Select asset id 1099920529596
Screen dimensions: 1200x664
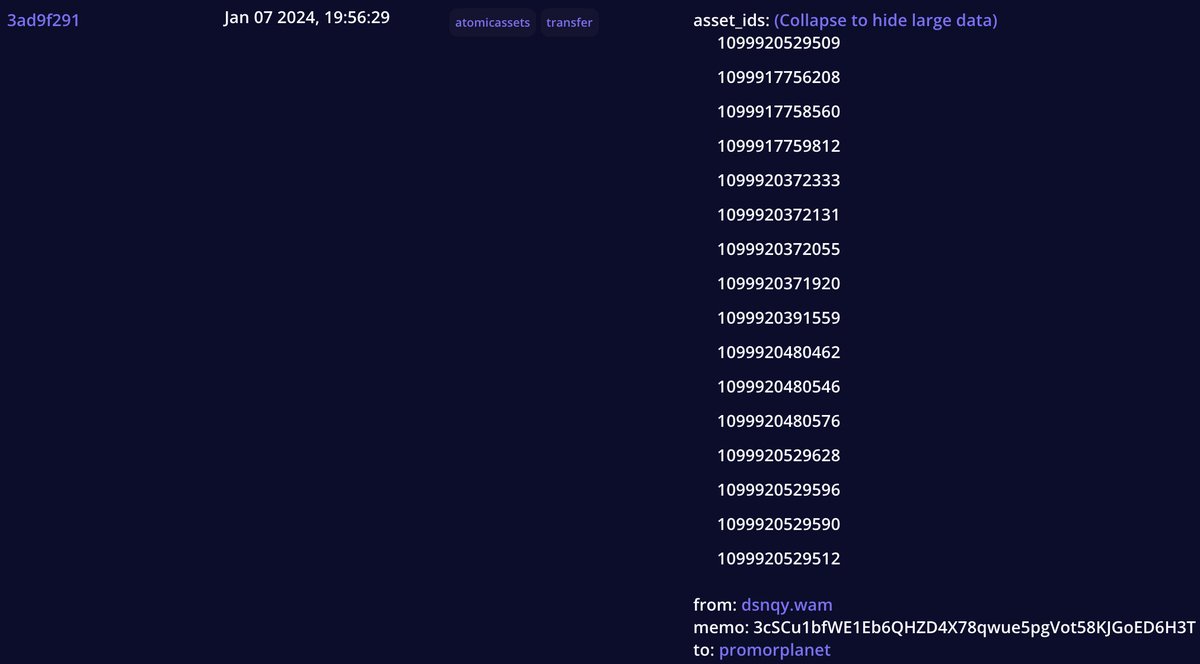779,490
